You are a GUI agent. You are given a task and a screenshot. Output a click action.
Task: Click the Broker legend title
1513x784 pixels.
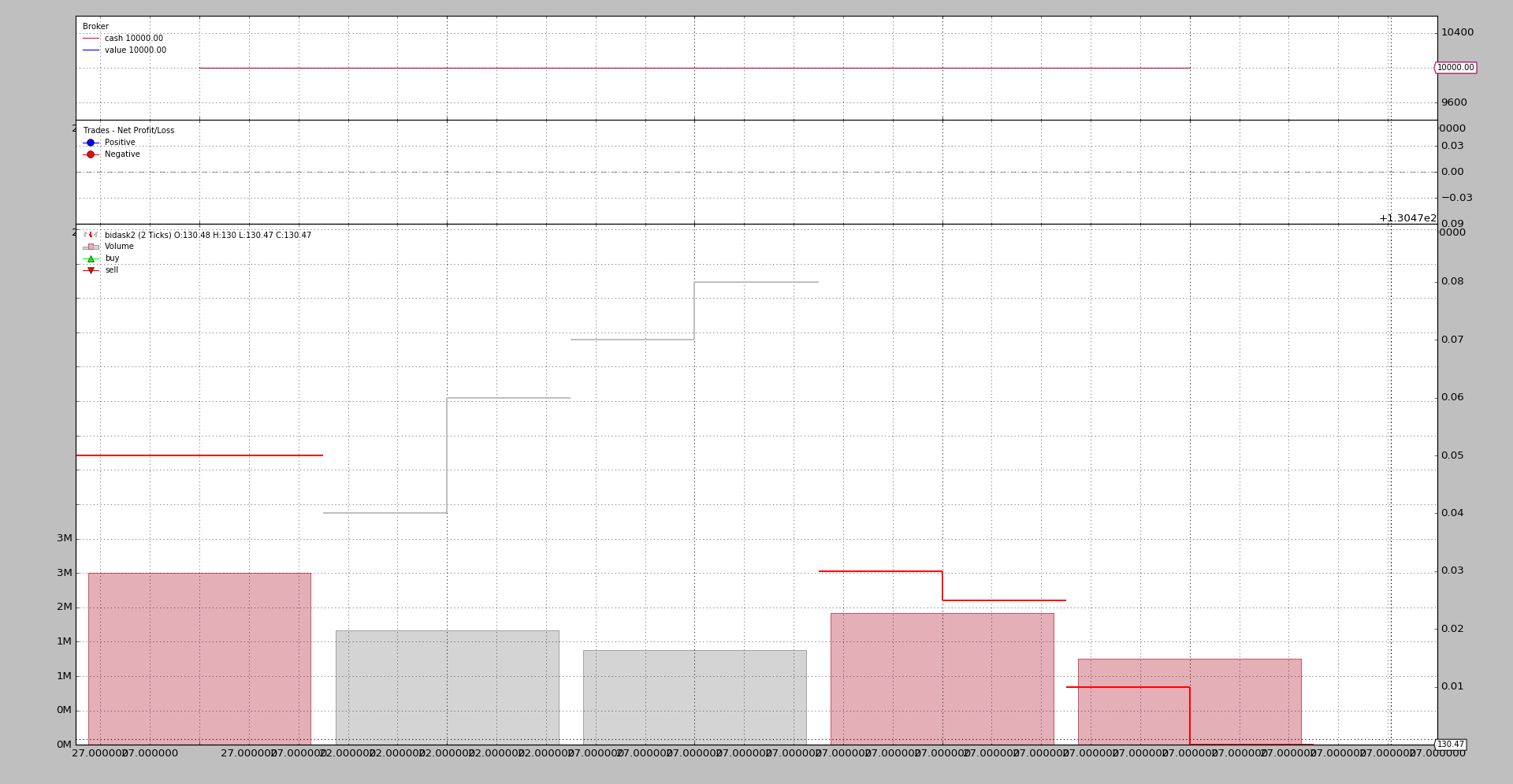(95, 27)
